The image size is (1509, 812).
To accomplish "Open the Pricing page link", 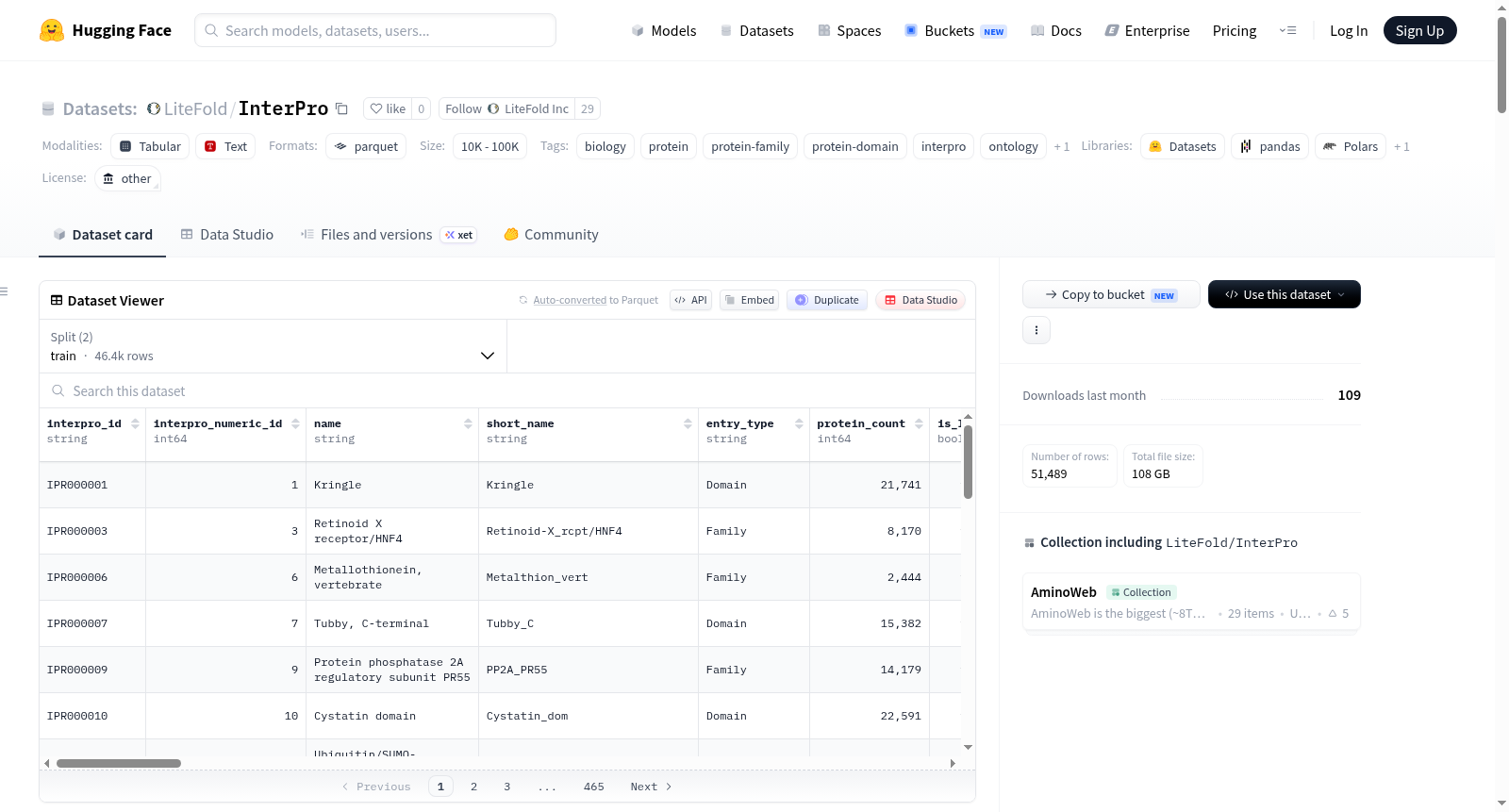I will pyautogui.click(x=1235, y=31).
